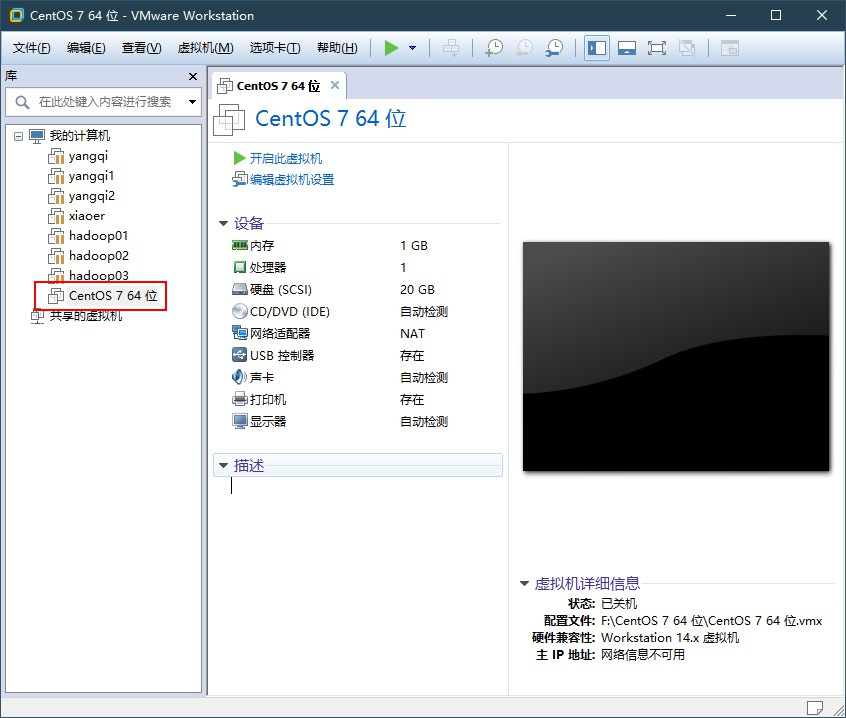Close the 库 library panel

[x=193, y=77]
